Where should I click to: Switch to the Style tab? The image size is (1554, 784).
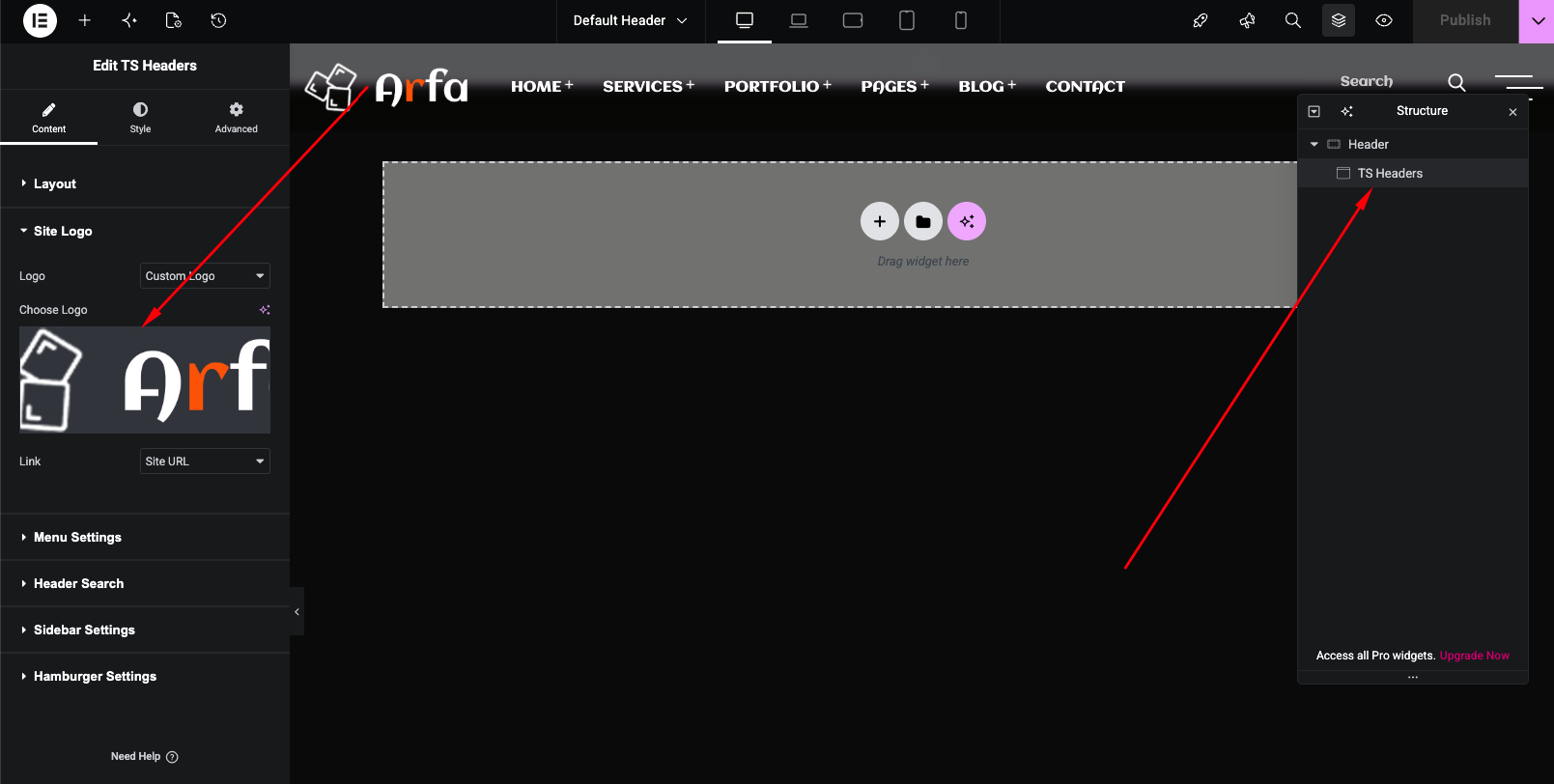[140, 117]
